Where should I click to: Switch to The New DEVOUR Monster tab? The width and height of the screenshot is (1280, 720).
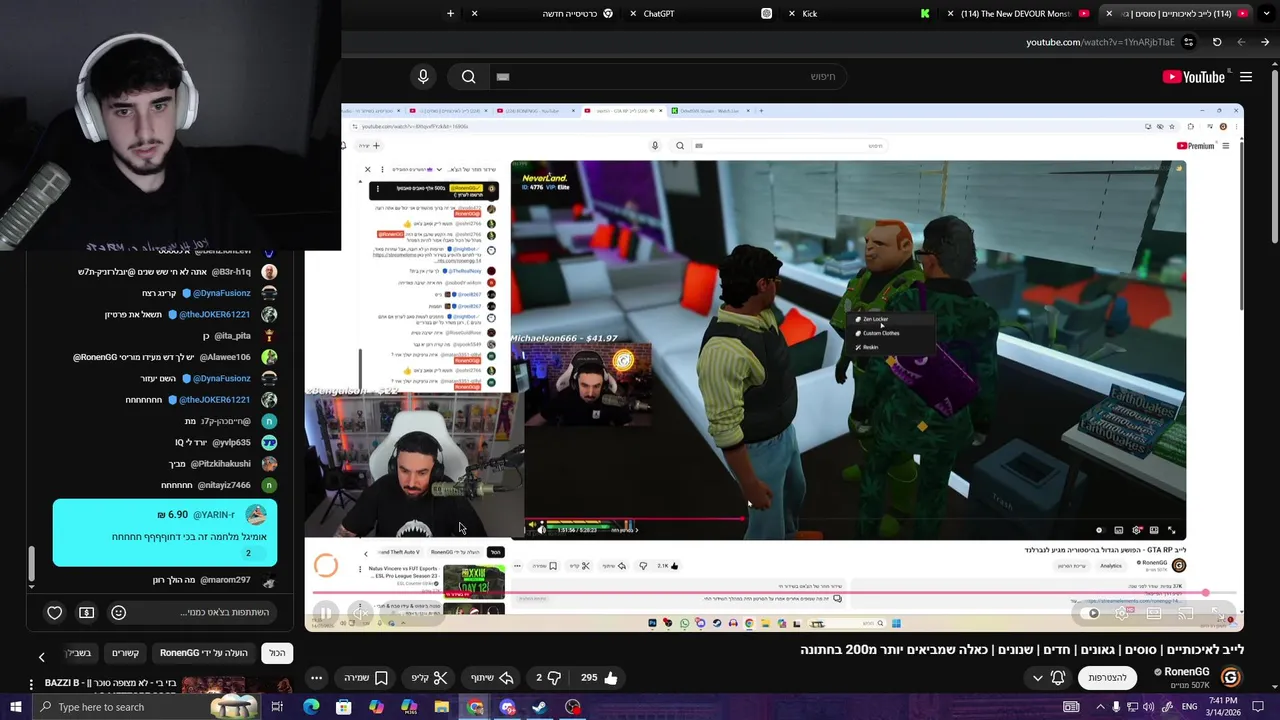[1017, 14]
